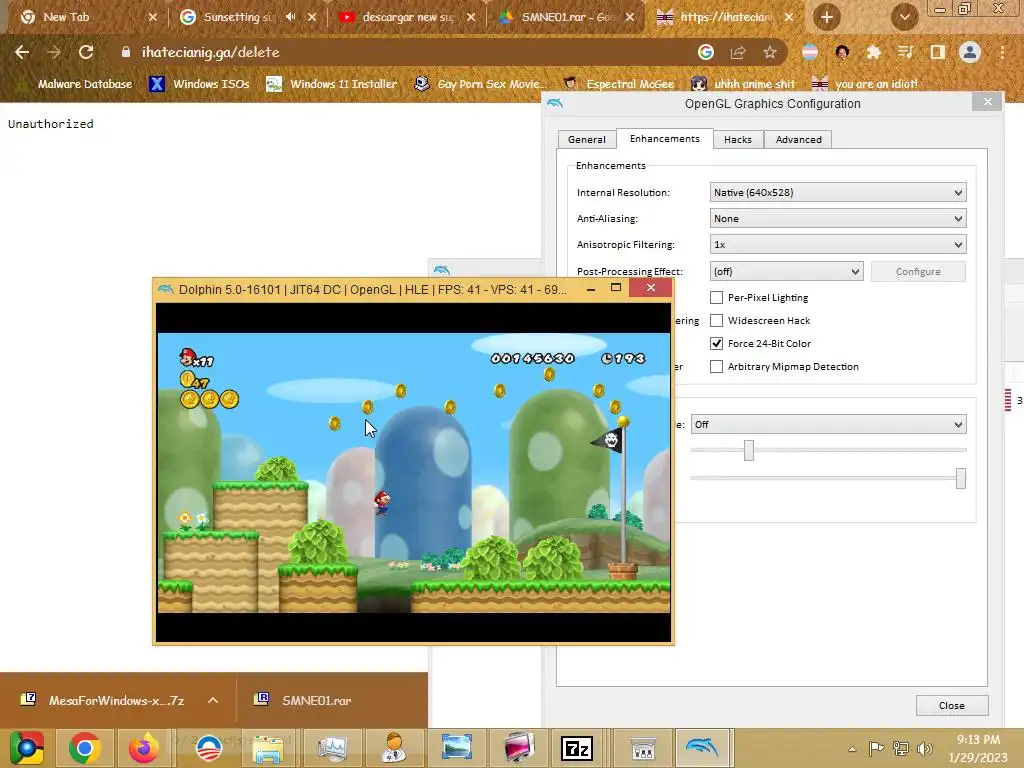1024x768 pixels.
Task: Click the flag extension icon in Chrome toolbar
Action: [x=810, y=52]
